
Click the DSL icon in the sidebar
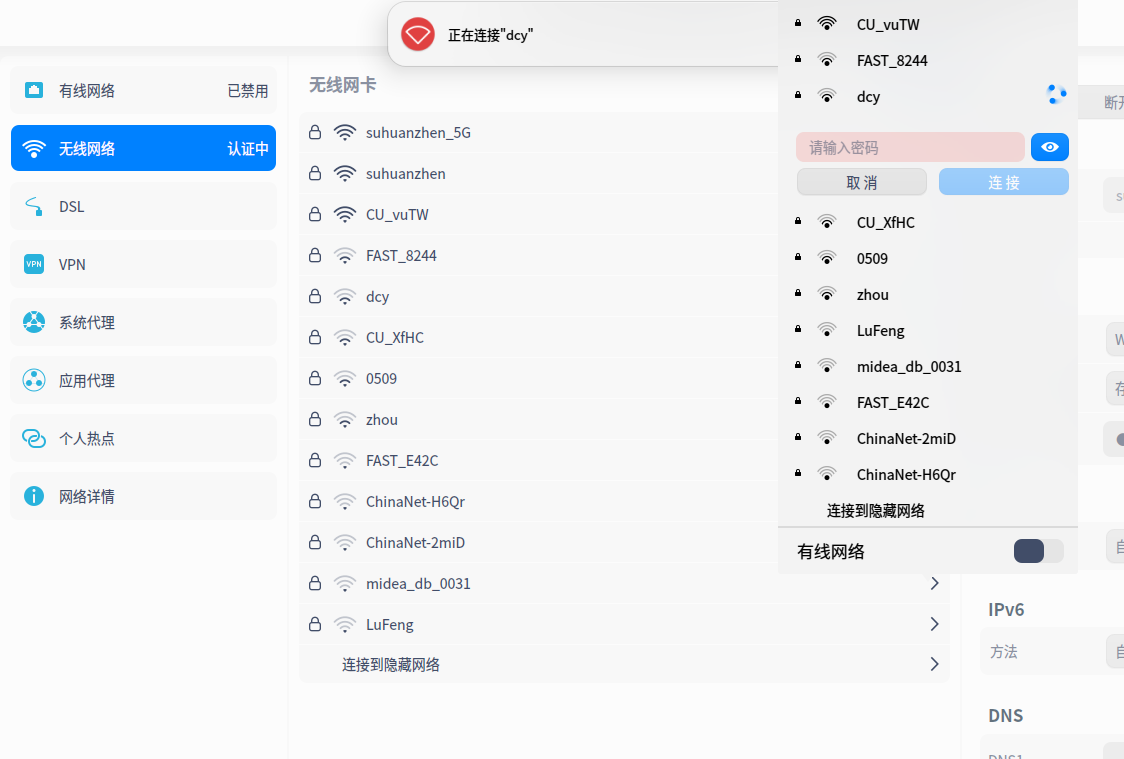tap(34, 206)
